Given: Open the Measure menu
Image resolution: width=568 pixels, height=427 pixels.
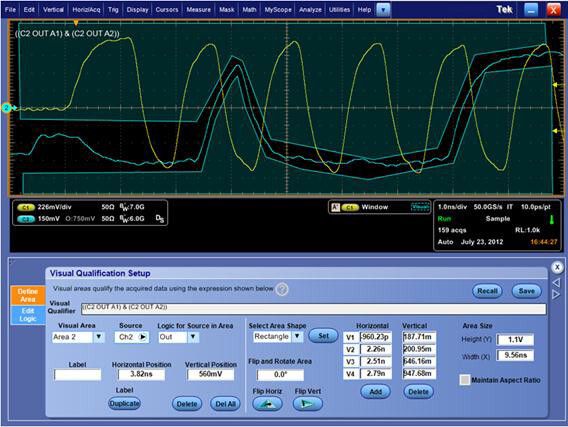Looking at the screenshot, I should click(x=199, y=10).
